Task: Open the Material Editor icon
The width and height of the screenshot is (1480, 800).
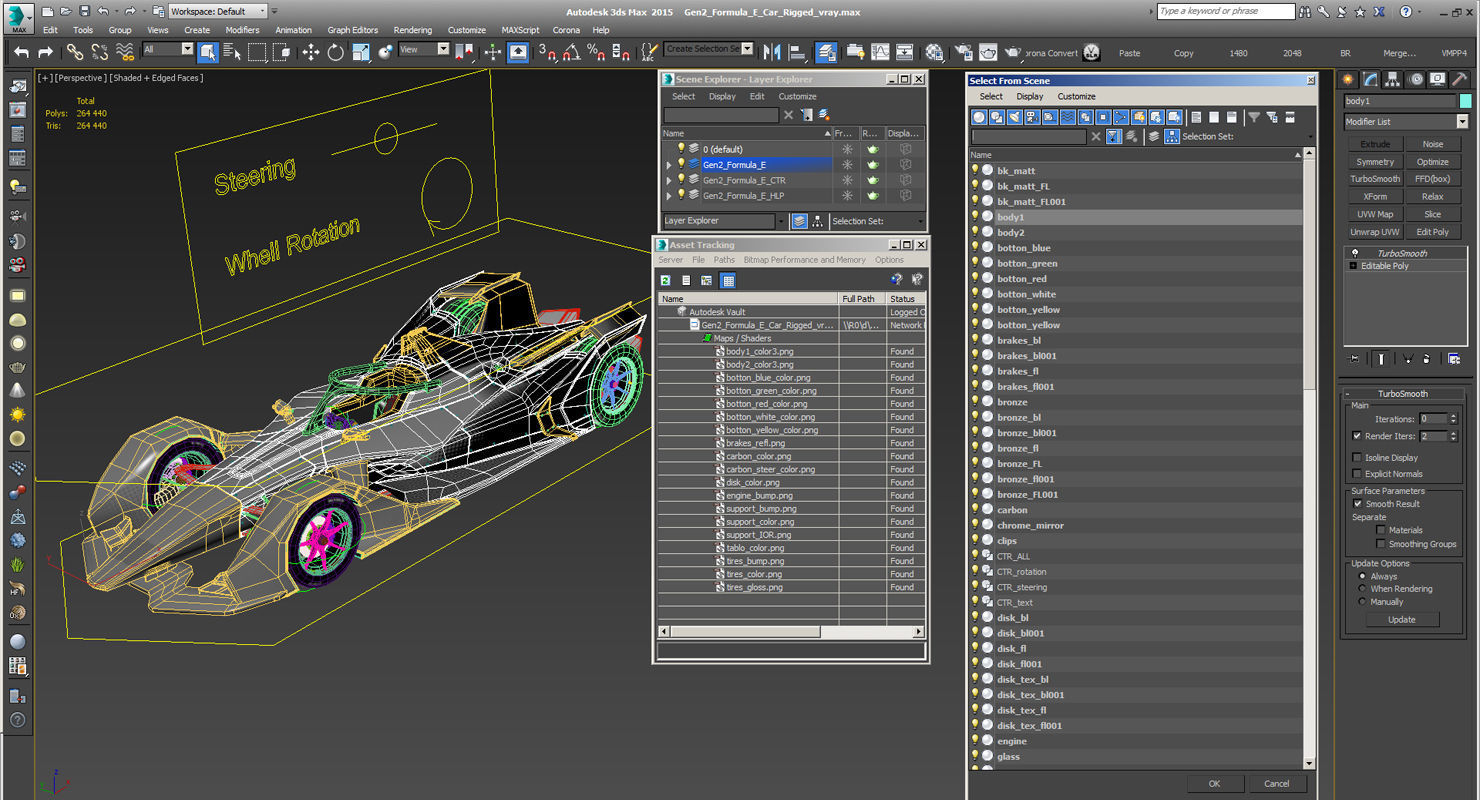Action: pyautogui.click(x=934, y=52)
